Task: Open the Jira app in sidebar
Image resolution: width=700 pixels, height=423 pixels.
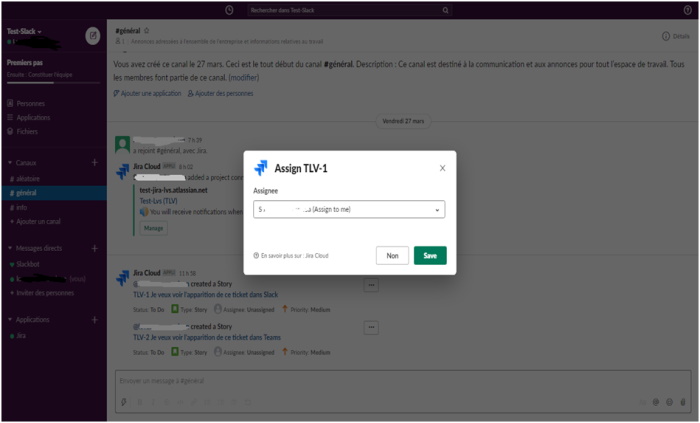Action: pyautogui.click(x=18, y=336)
